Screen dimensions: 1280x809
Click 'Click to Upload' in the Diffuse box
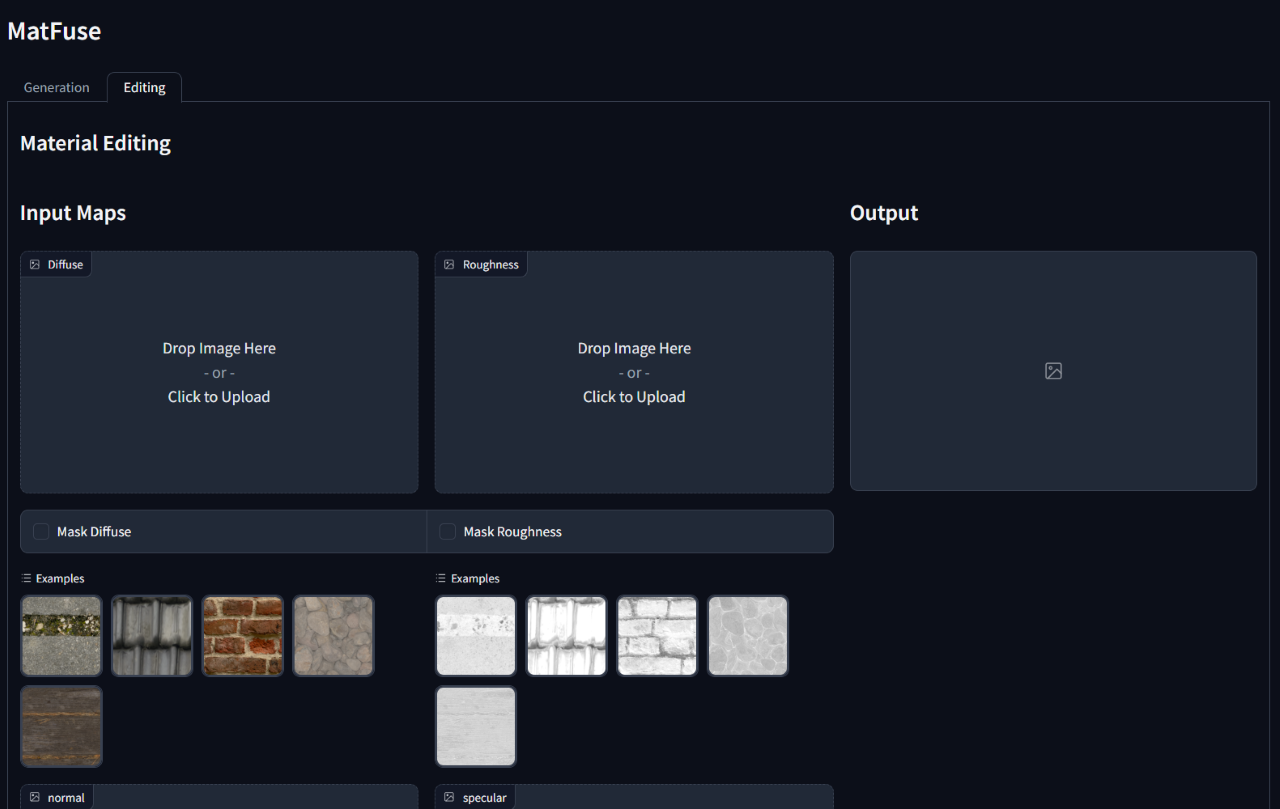pyautogui.click(x=219, y=397)
